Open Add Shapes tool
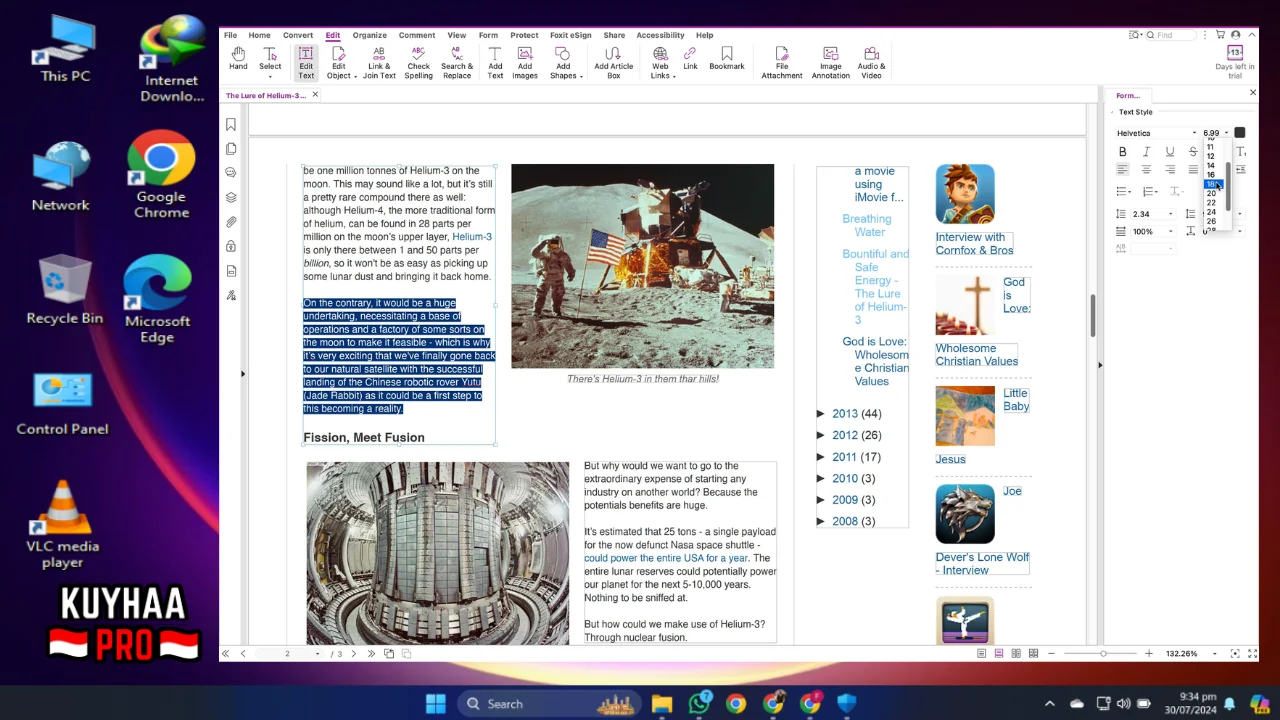The height and width of the screenshot is (720, 1280). tap(565, 62)
